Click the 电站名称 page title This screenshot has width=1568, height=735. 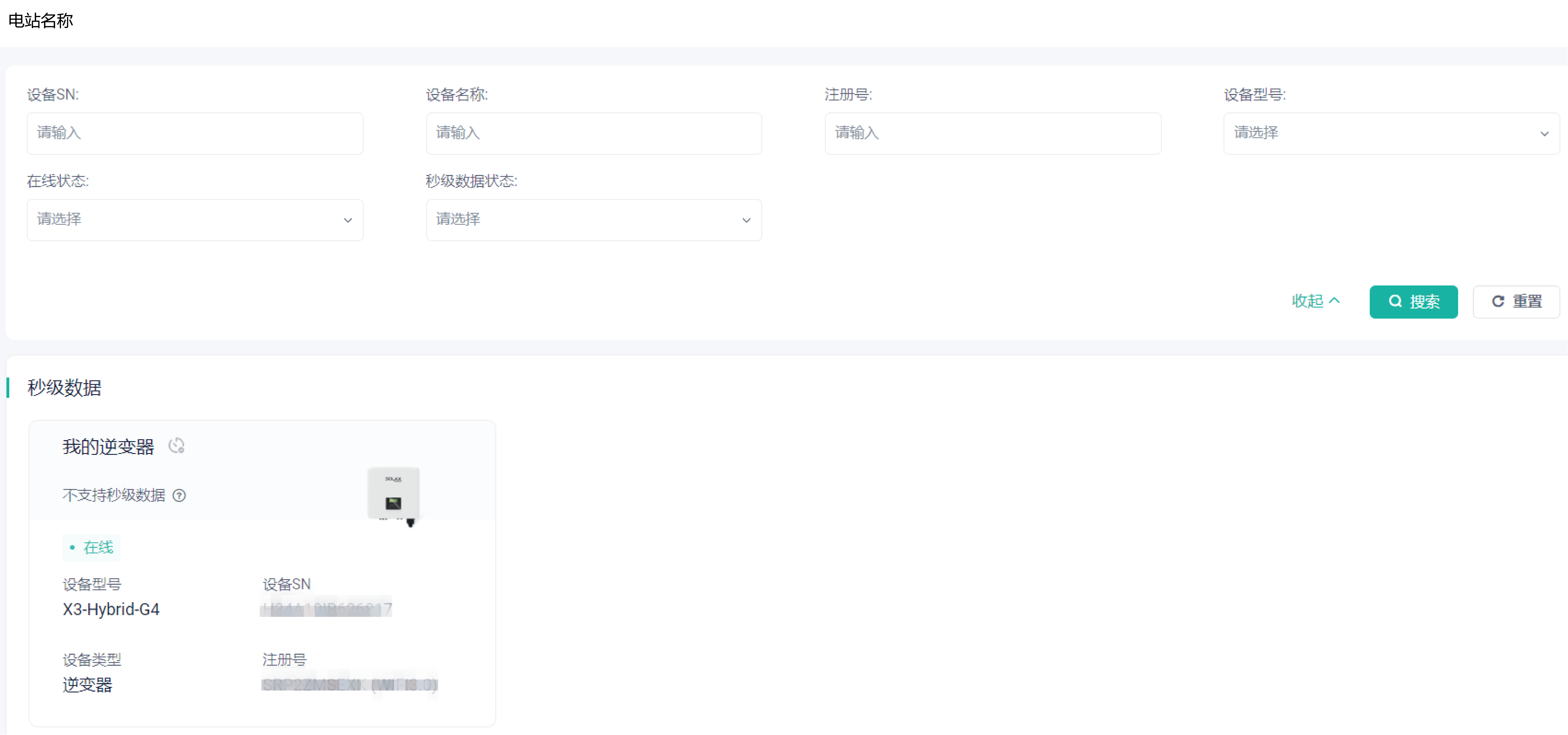click(41, 21)
